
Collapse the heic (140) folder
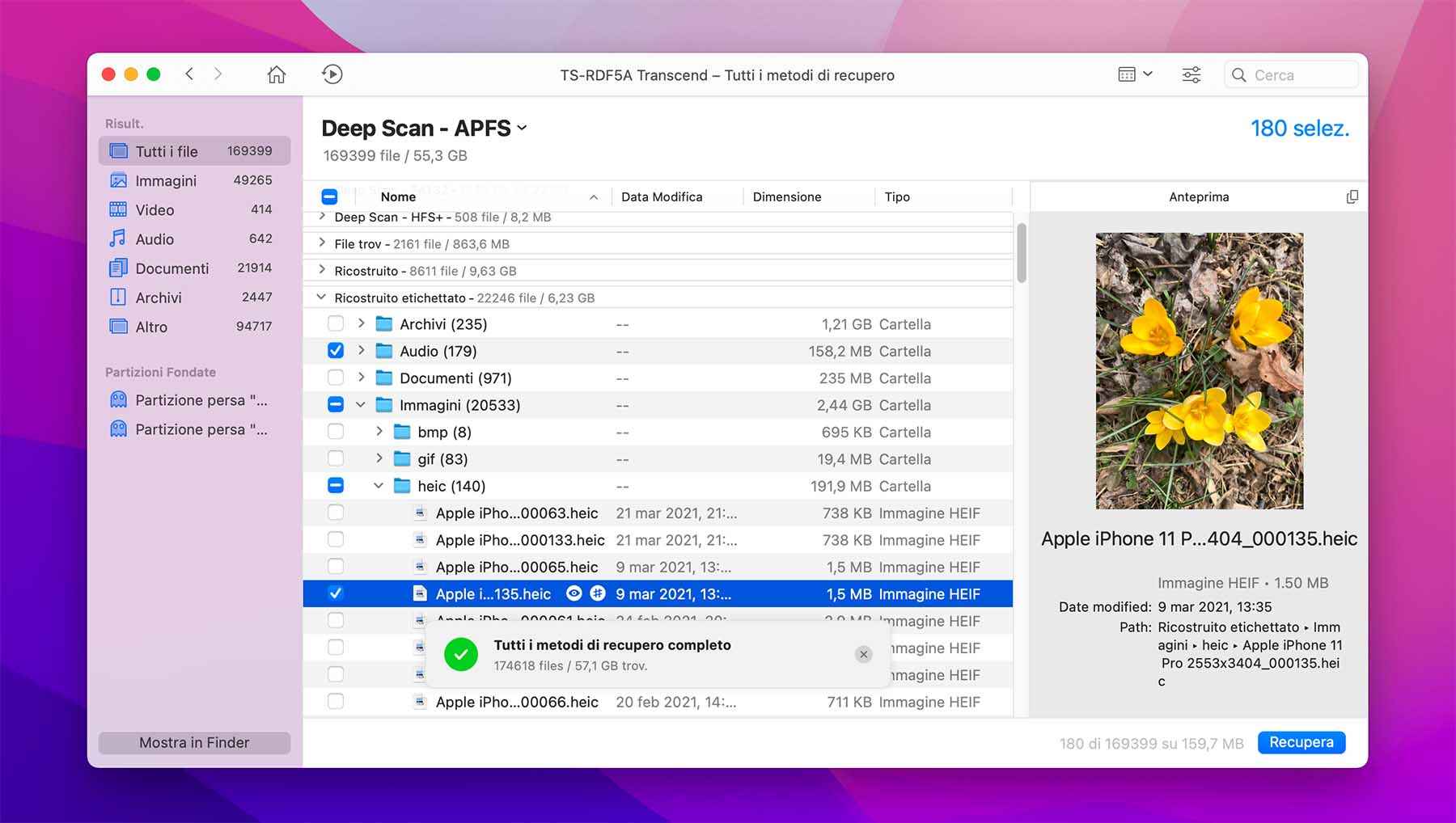[x=379, y=486]
